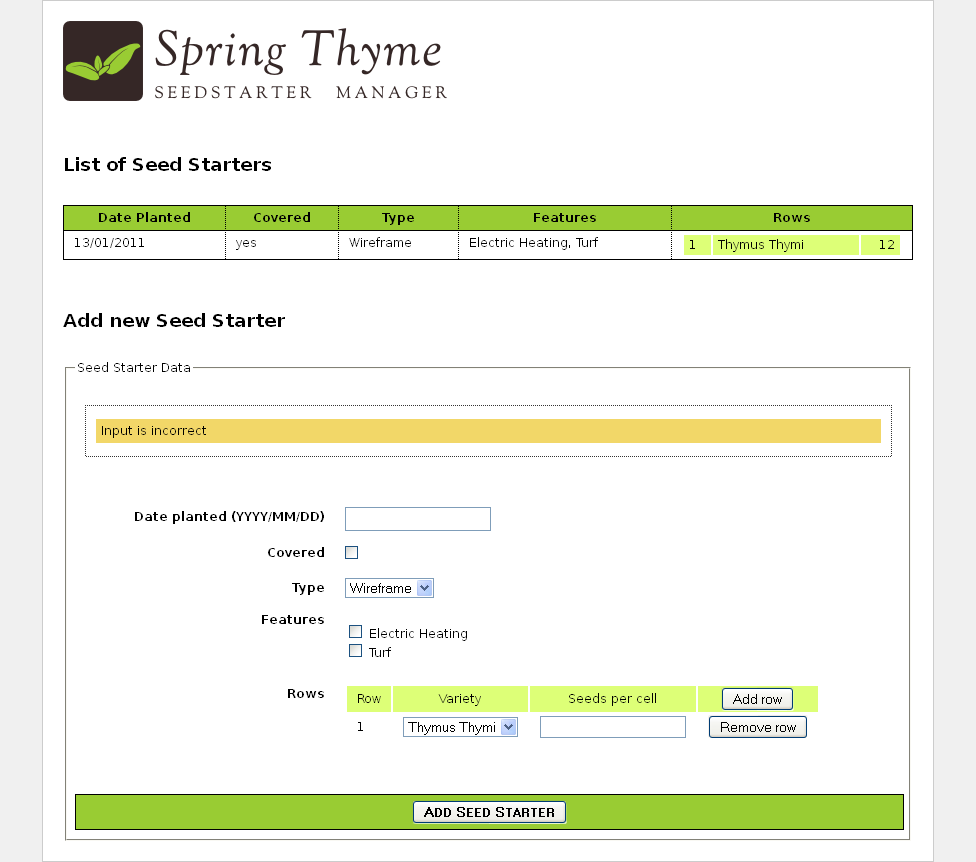Click the Spring Thyme leaf logo
The height and width of the screenshot is (862, 976).
[x=102, y=60]
